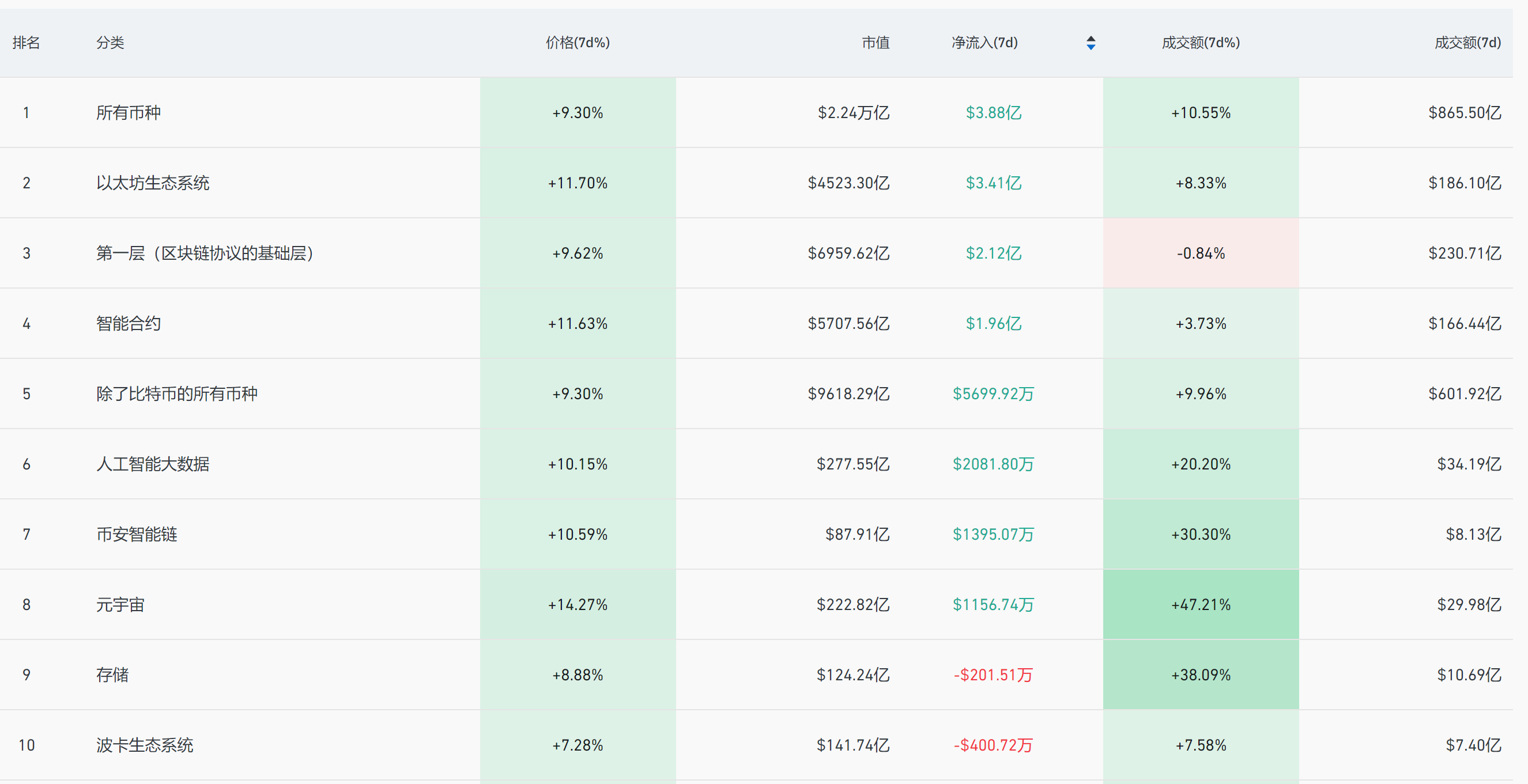Click net outflow -$201.51万

click(994, 675)
